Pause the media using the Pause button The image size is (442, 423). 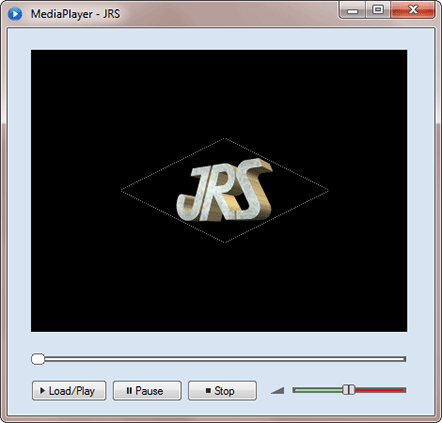(x=147, y=390)
